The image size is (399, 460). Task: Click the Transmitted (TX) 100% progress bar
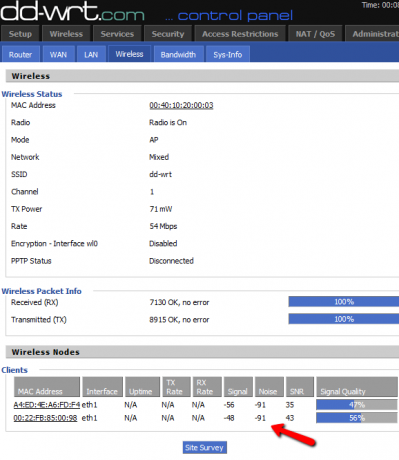pyautogui.click(x=344, y=319)
